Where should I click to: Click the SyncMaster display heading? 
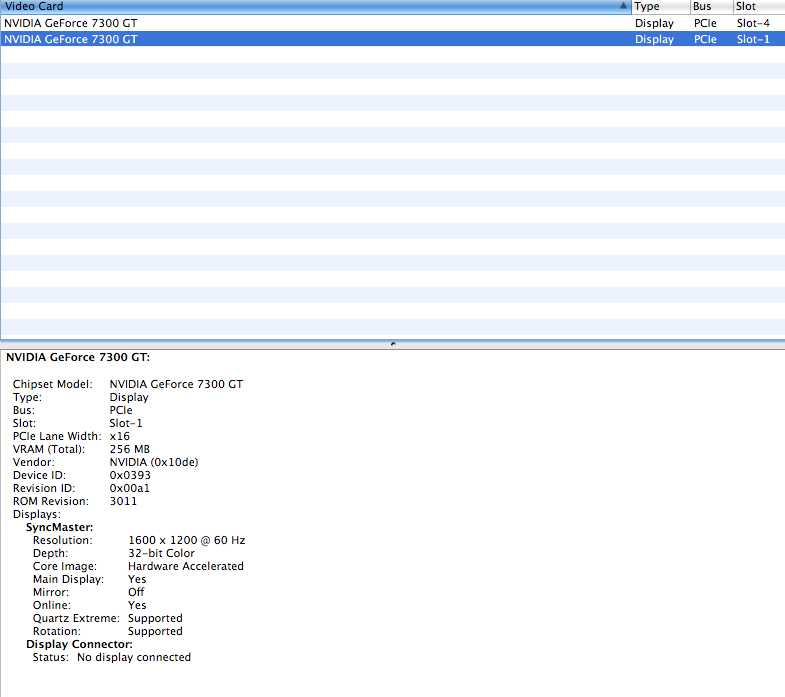click(x=60, y=527)
